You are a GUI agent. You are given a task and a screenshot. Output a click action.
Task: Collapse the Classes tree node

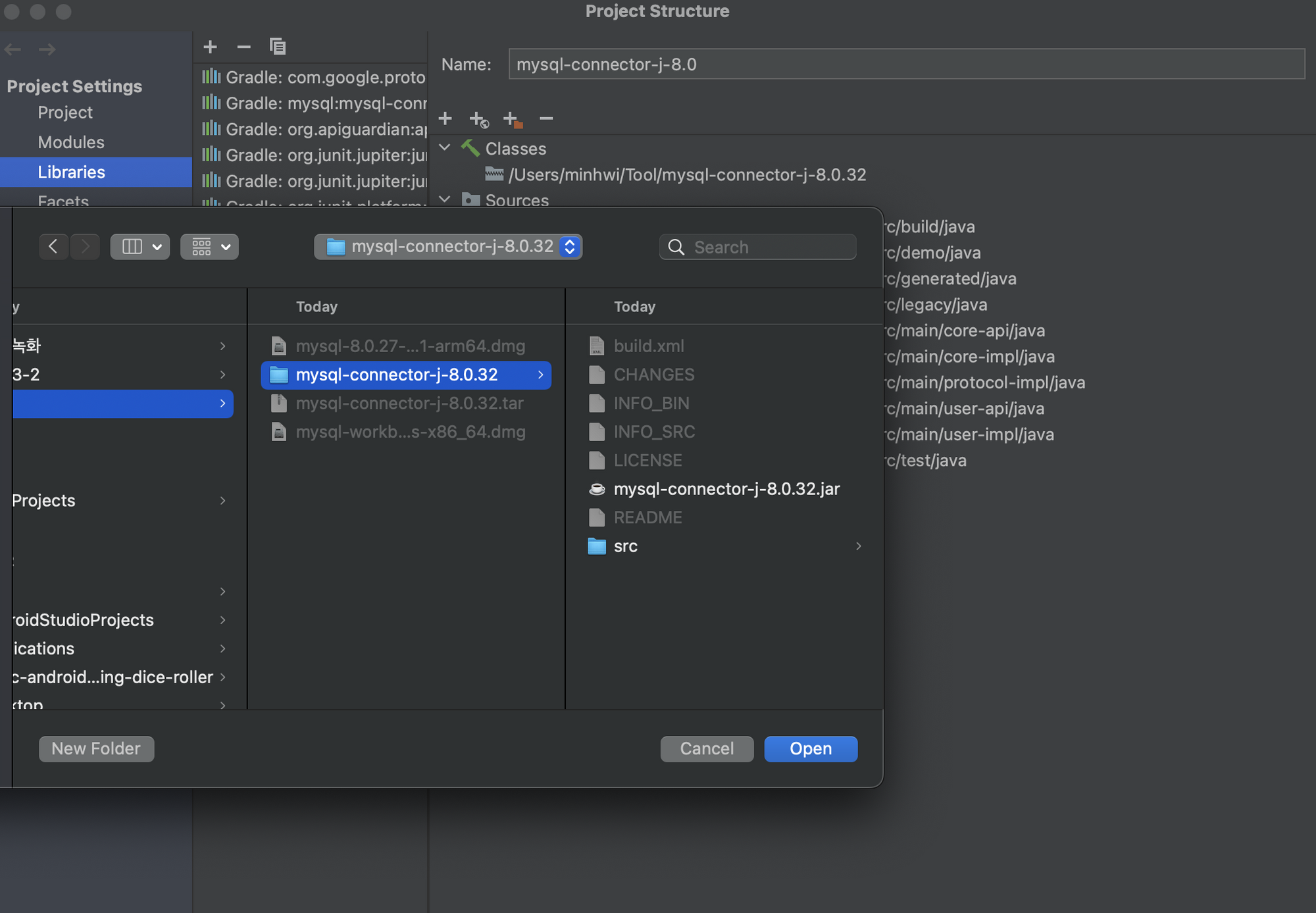(445, 147)
